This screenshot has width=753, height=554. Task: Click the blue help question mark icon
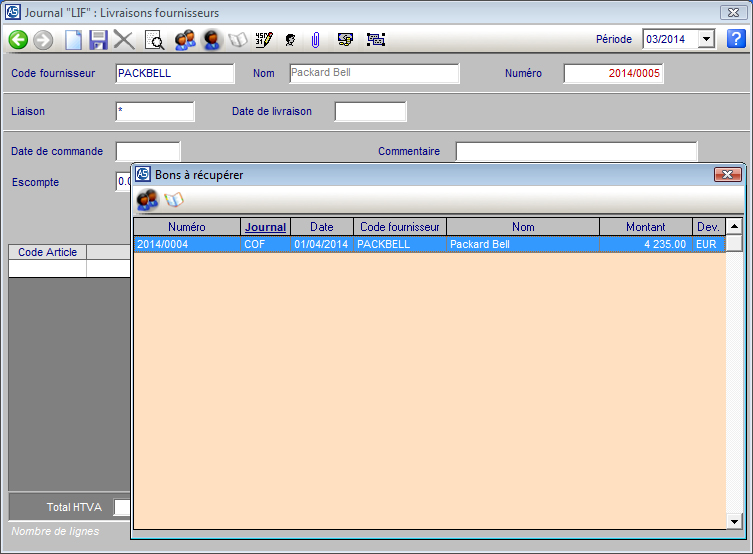click(x=736, y=39)
